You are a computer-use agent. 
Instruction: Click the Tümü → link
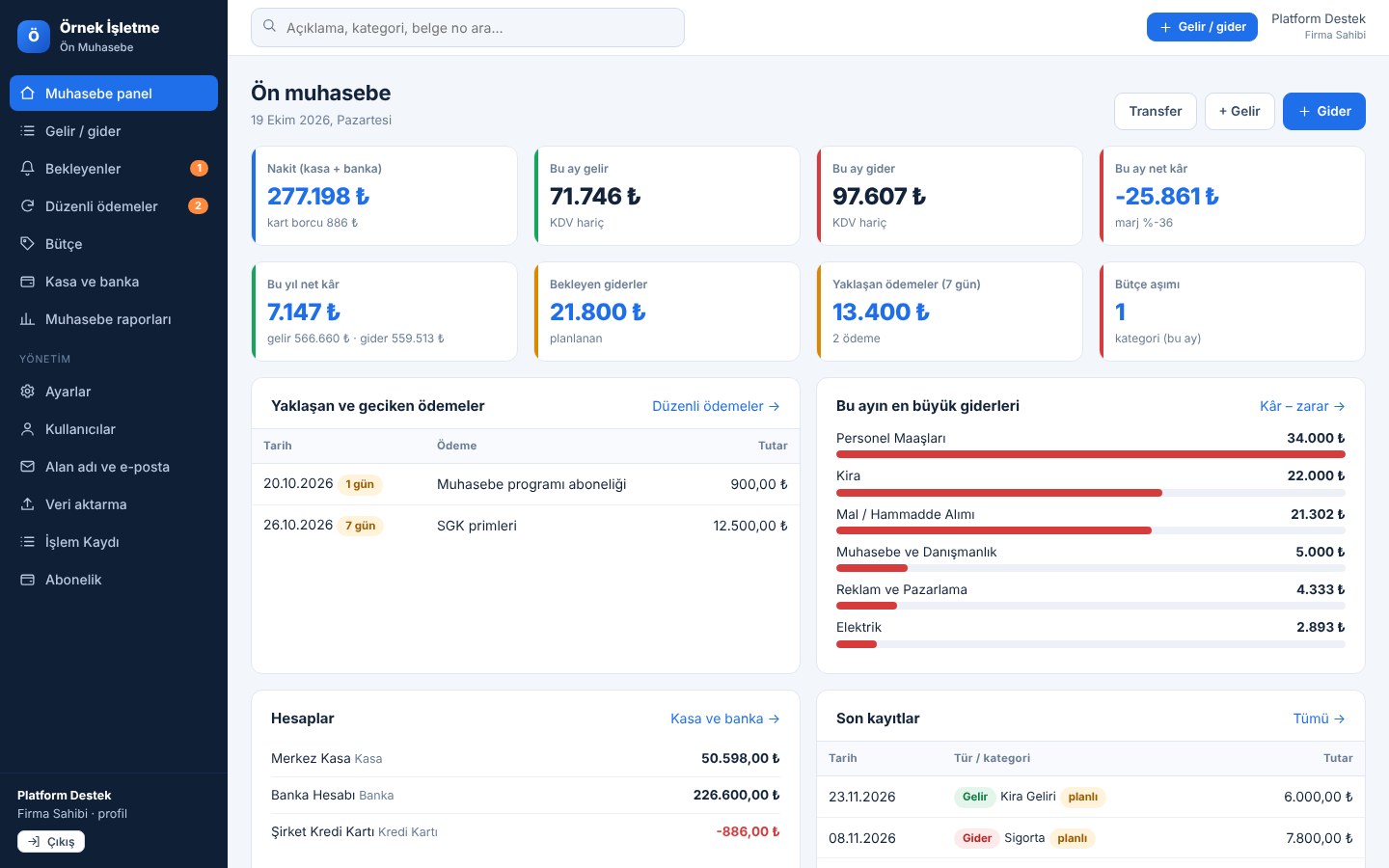[x=1319, y=719]
